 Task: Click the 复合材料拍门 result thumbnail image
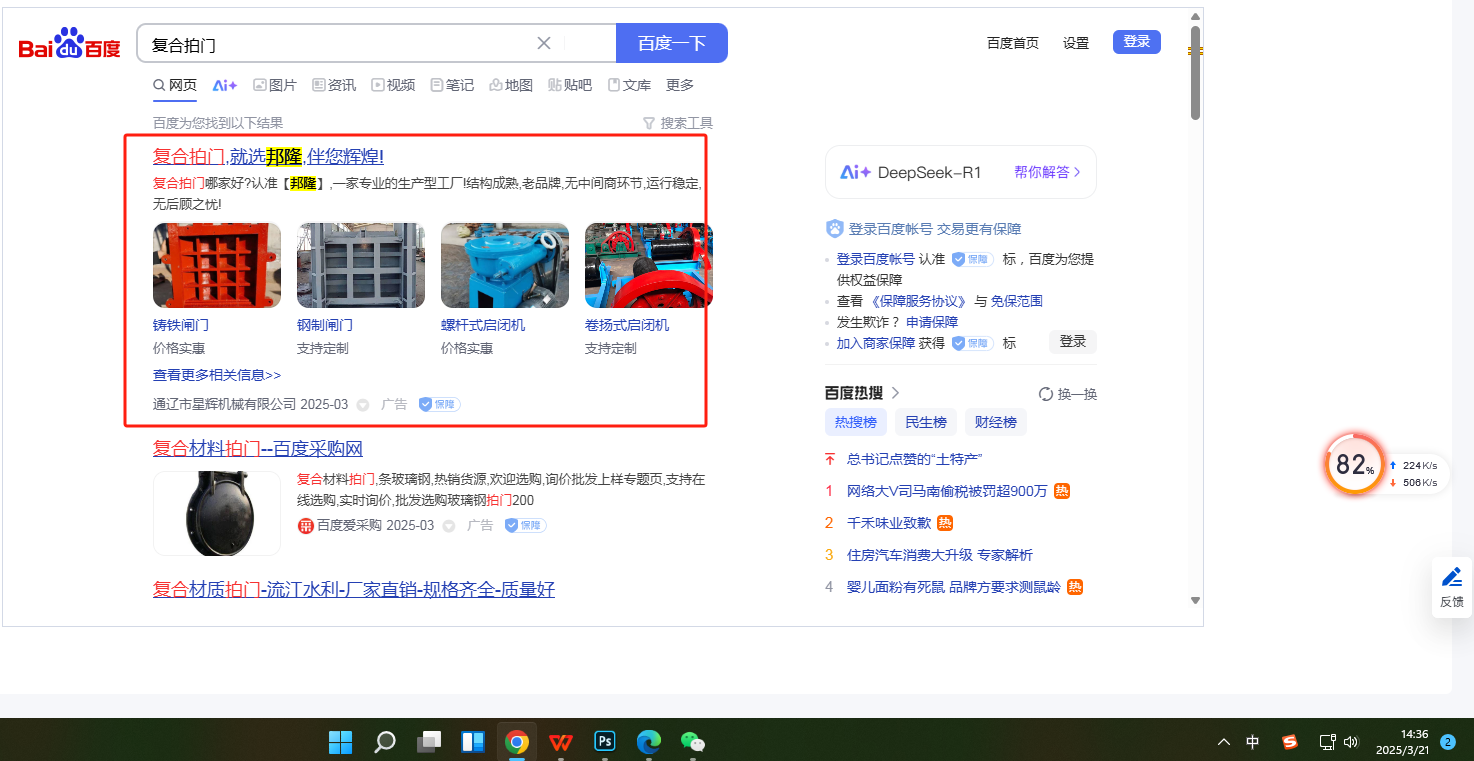(x=217, y=513)
